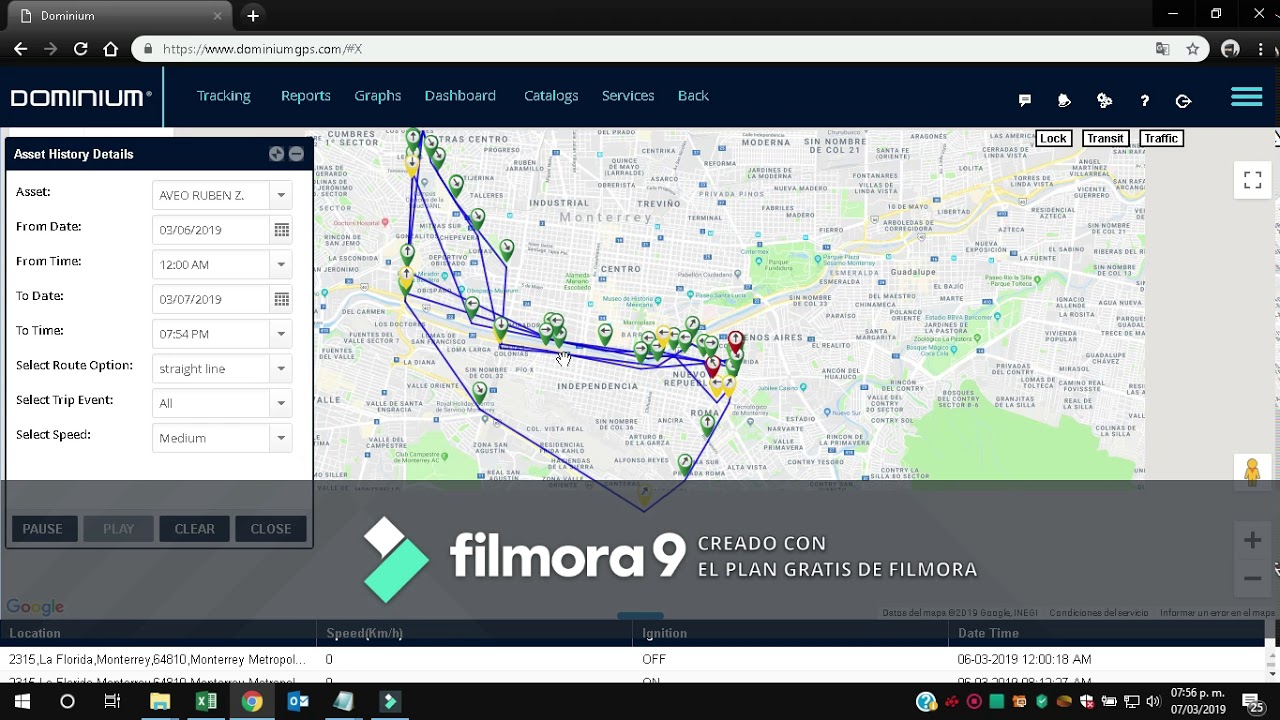This screenshot has height=720, width=1280.
Task: Go to browser home page
Action: pos(111,48)
